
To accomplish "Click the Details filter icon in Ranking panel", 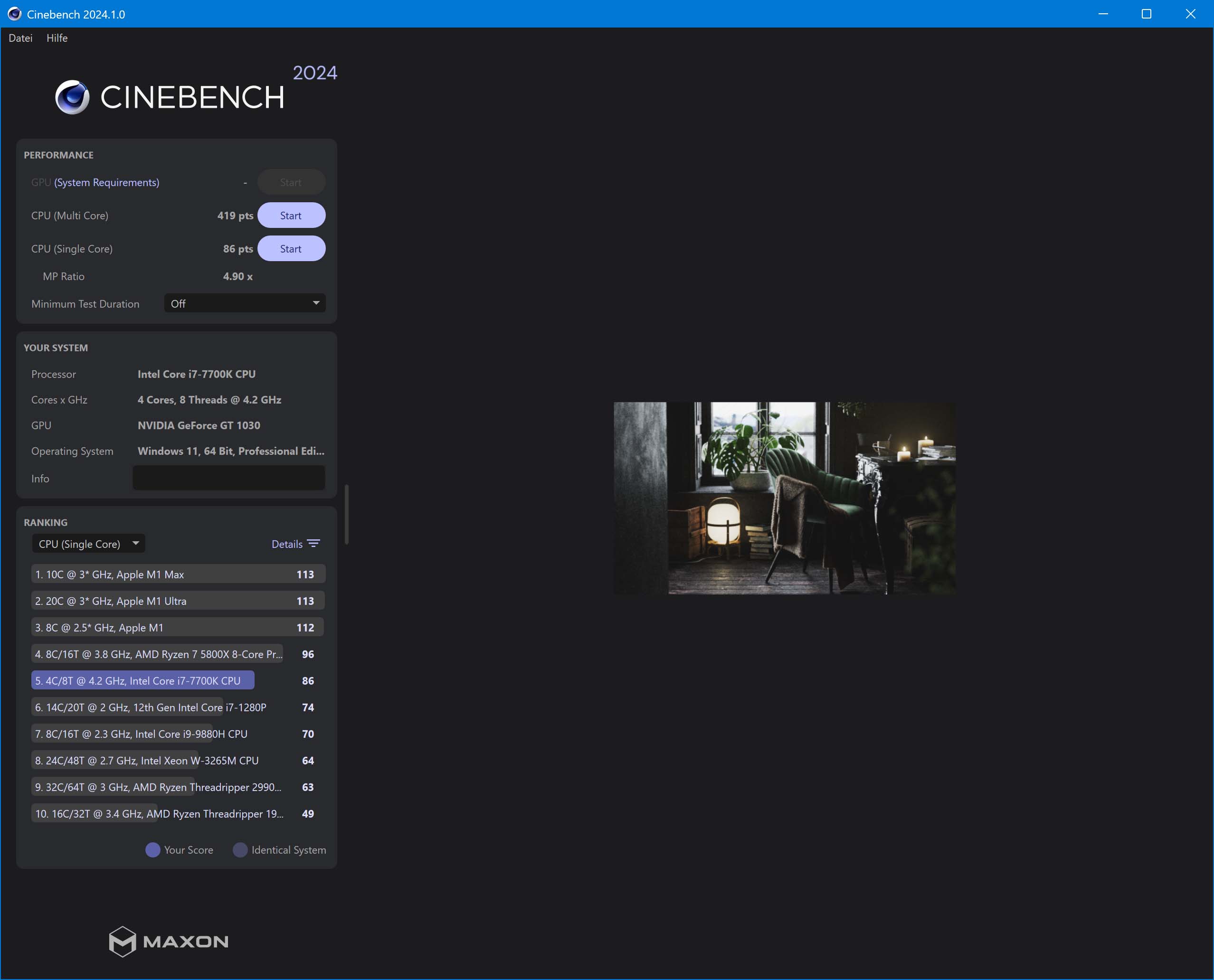I will (x=313, y=543).
